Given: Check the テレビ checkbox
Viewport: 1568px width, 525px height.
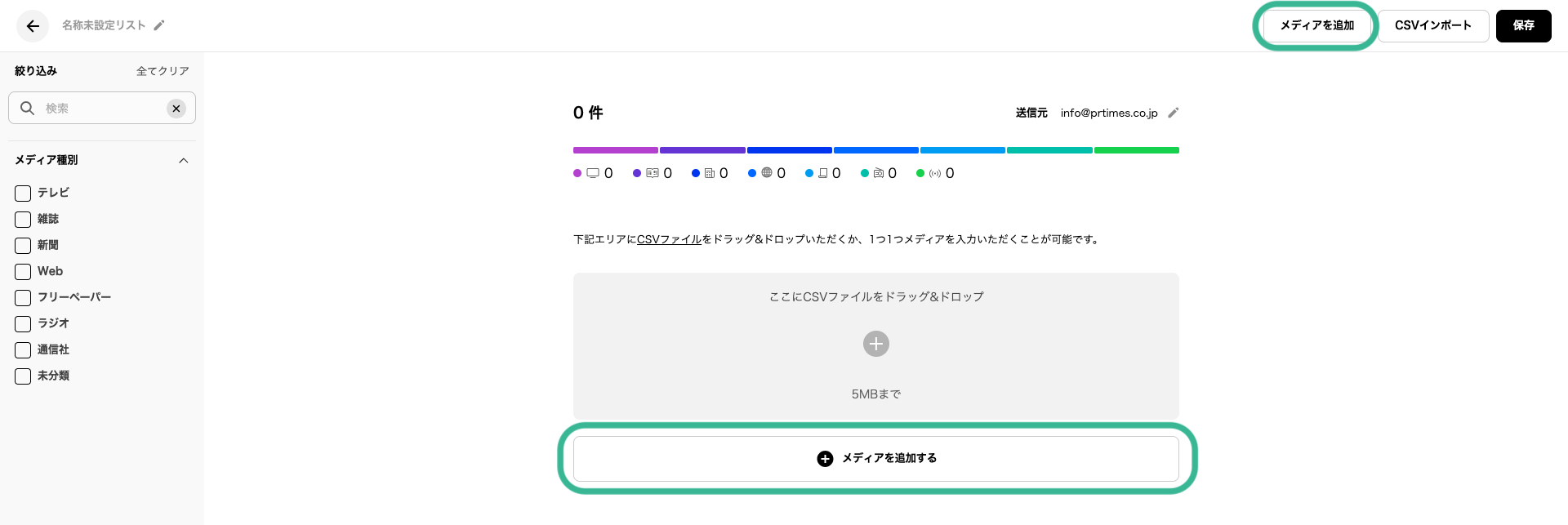Looking at the screenshot, I should pos(23,194).
